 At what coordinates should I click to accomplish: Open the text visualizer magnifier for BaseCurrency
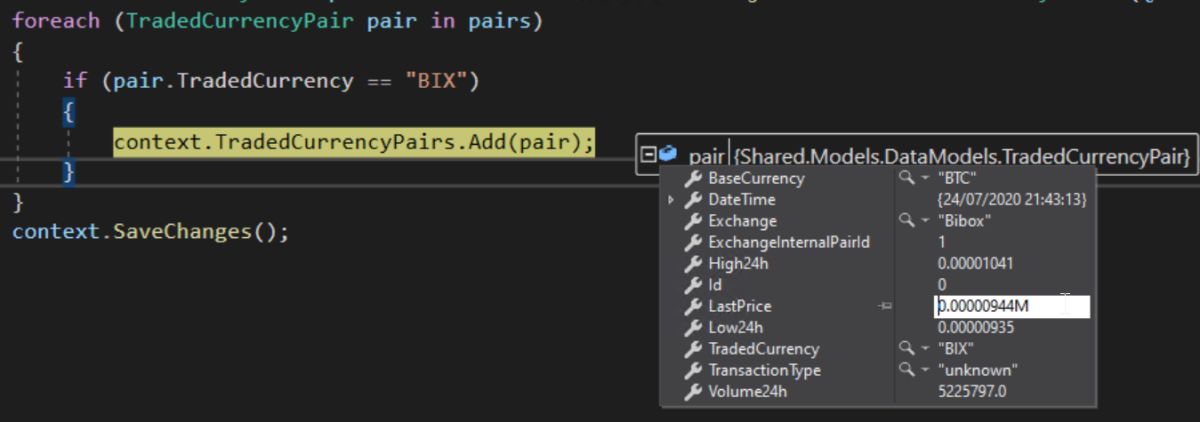tap(906, 178)
